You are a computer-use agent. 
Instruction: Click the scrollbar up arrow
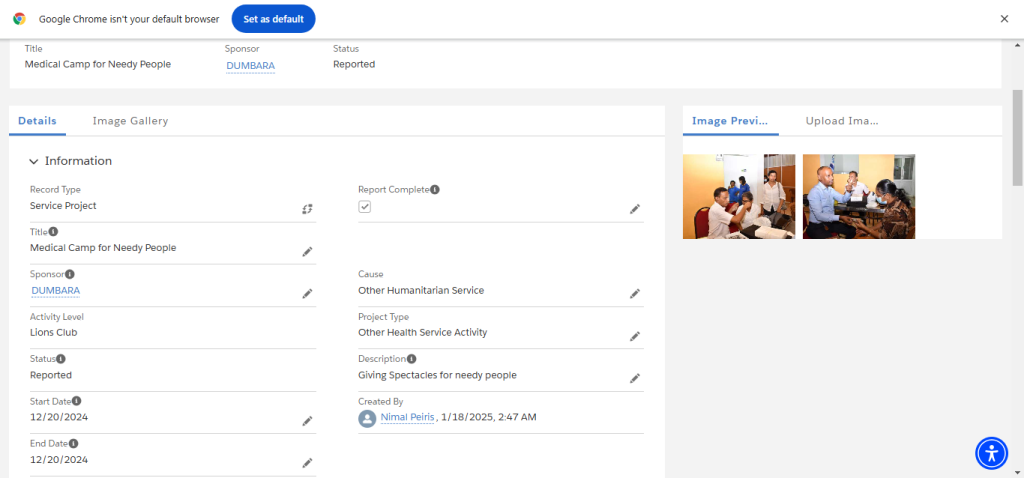pos(1017,45)
